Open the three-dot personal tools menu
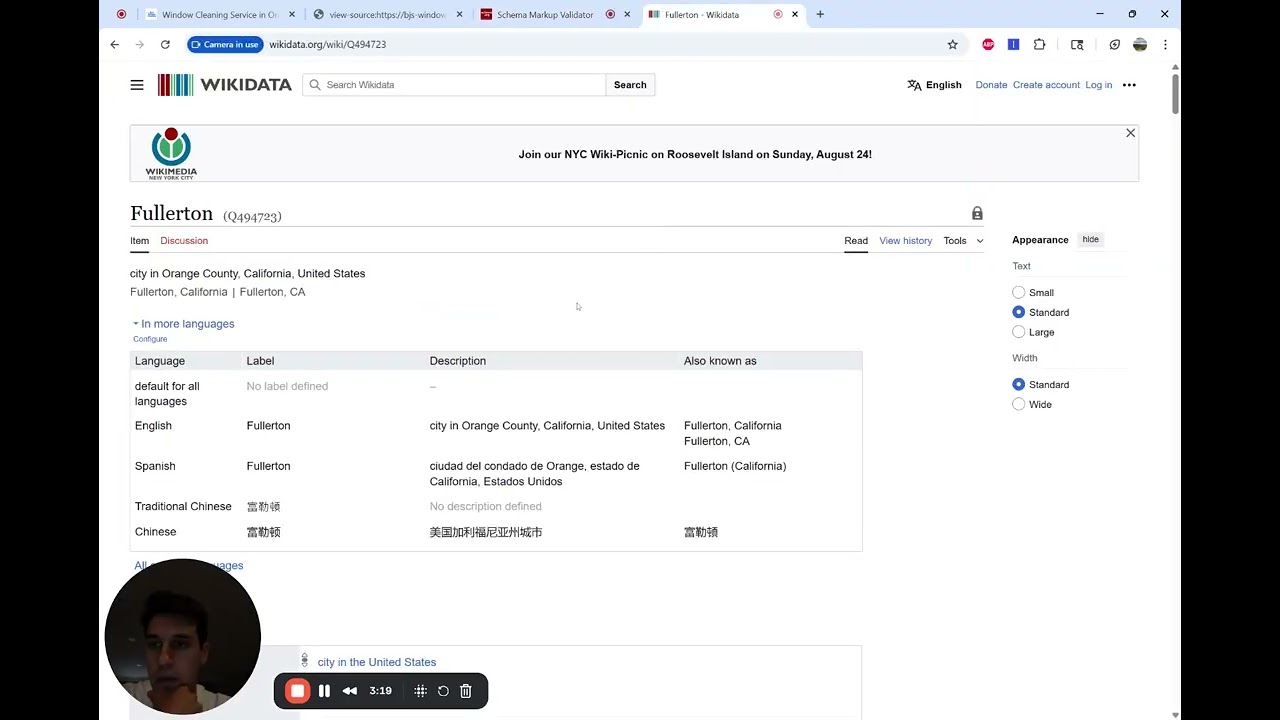Viewport: 1280px width, 720px height. 1129,85
